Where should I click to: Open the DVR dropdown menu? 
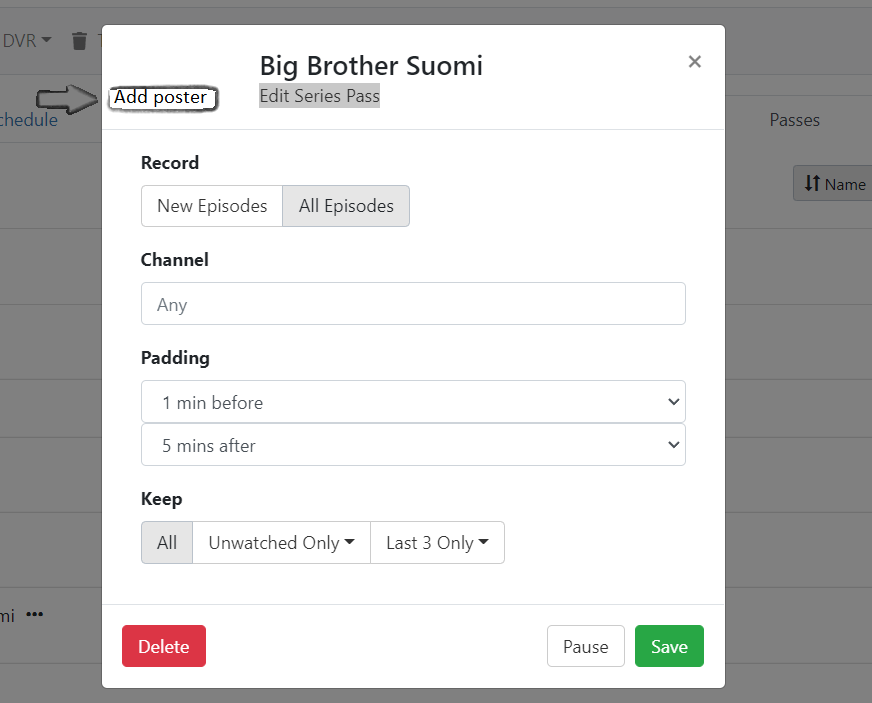click(x=27, y=41)
